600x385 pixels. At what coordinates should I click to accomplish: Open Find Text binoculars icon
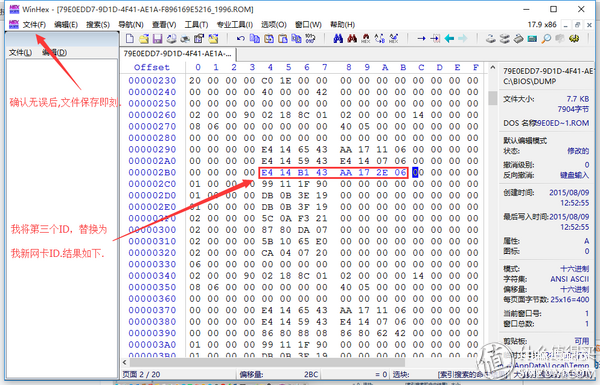(x=338, y=39)
